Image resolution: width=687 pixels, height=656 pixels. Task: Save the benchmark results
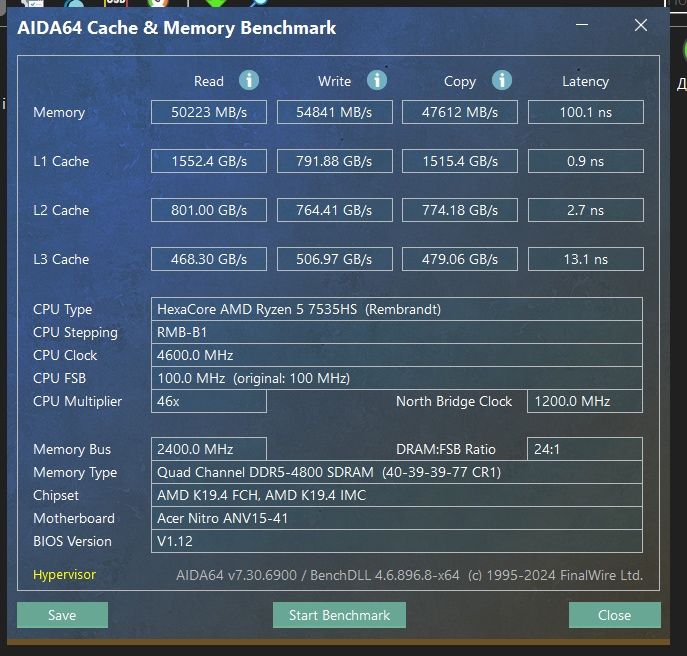[62, 615]
